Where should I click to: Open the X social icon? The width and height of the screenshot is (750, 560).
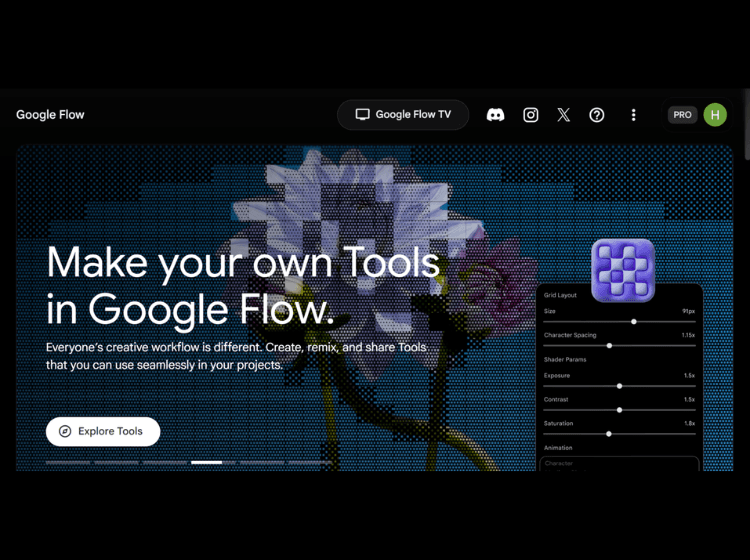[563, 115]
